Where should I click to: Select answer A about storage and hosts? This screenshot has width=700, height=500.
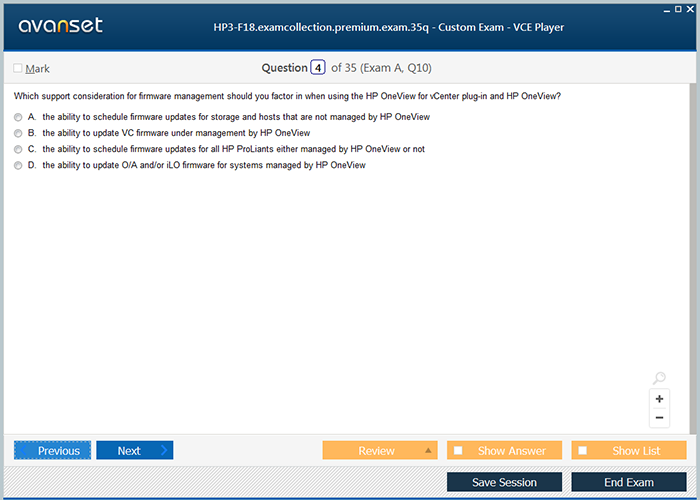click(x=18, y=117)
